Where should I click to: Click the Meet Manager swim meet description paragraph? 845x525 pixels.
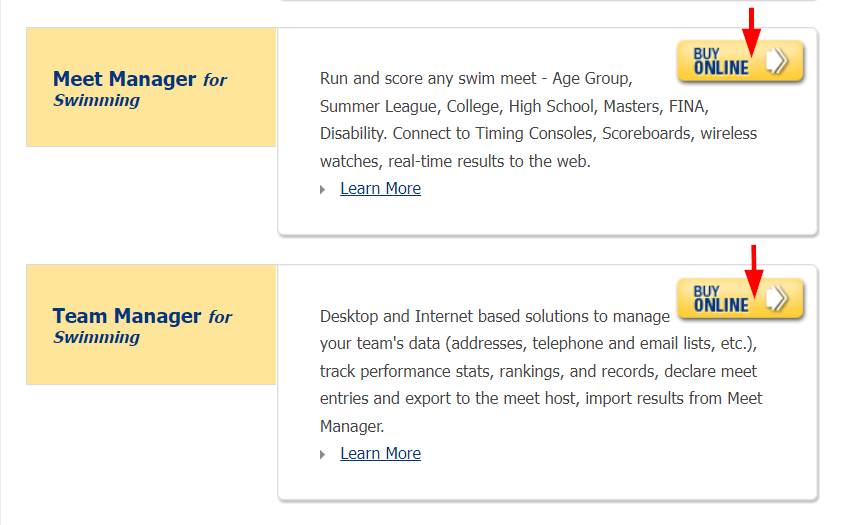(x=538, y=120)
